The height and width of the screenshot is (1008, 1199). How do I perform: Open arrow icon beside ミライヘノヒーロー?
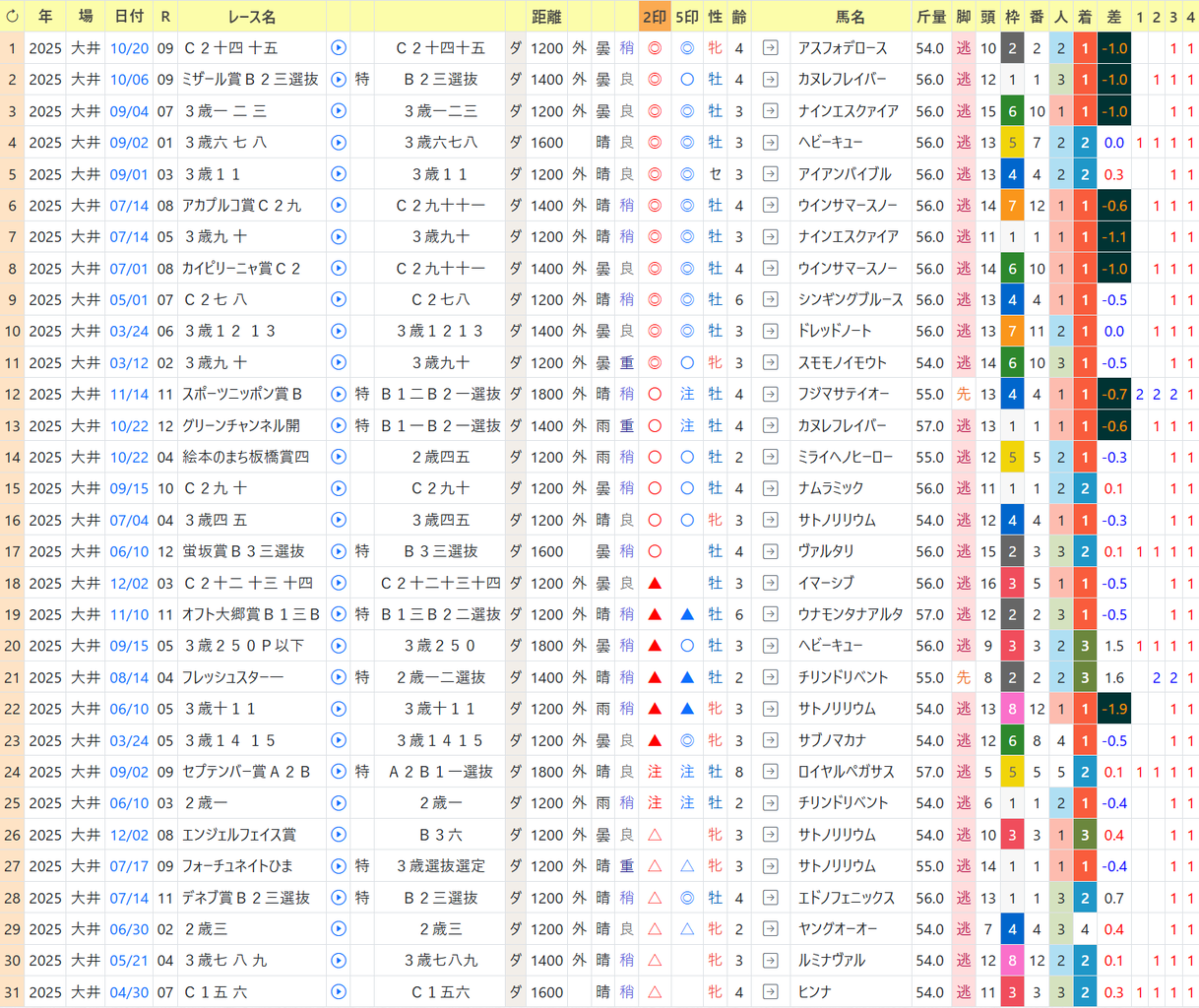771,457
